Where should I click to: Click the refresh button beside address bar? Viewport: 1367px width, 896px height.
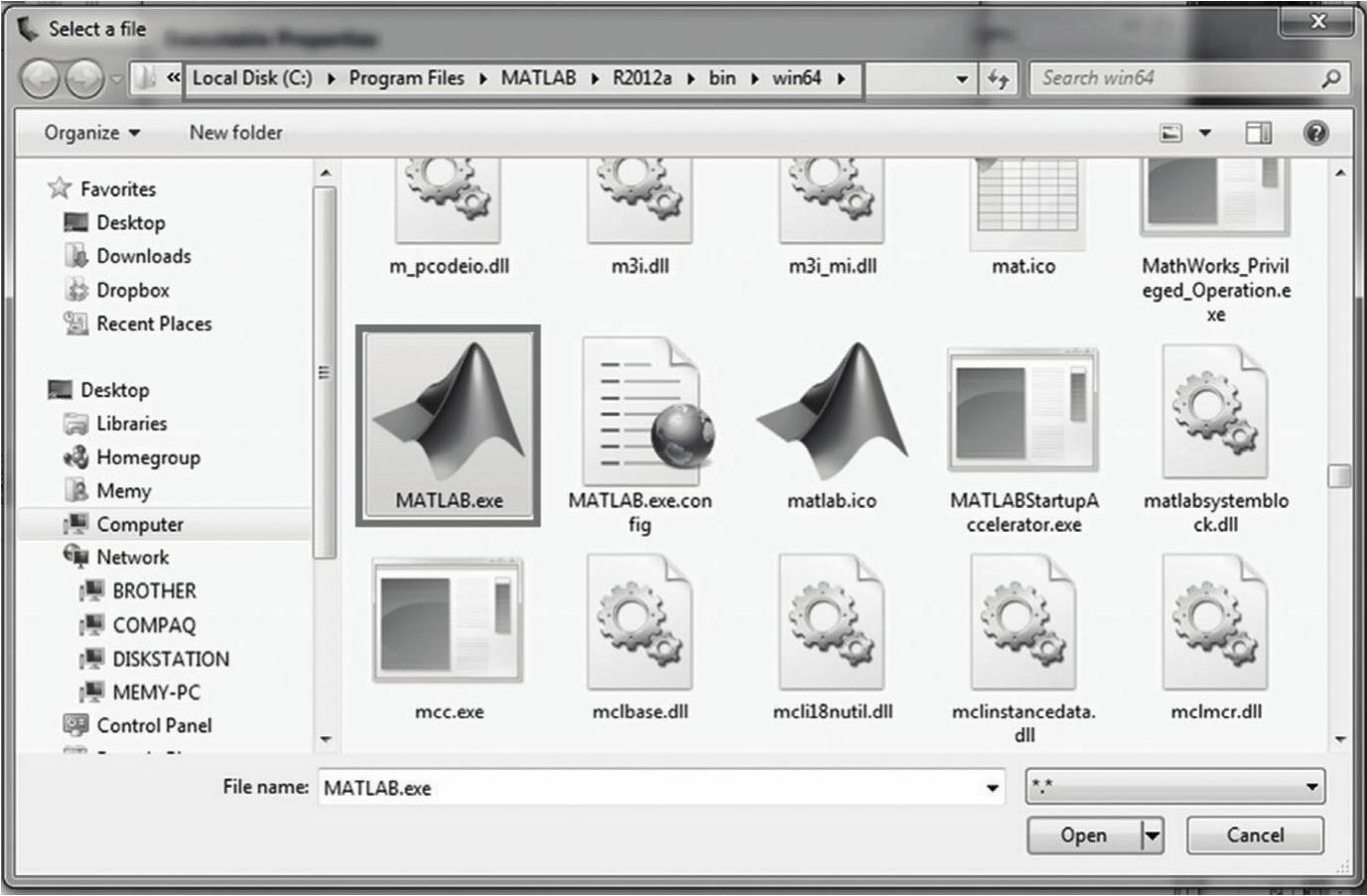tap(998, 78)
